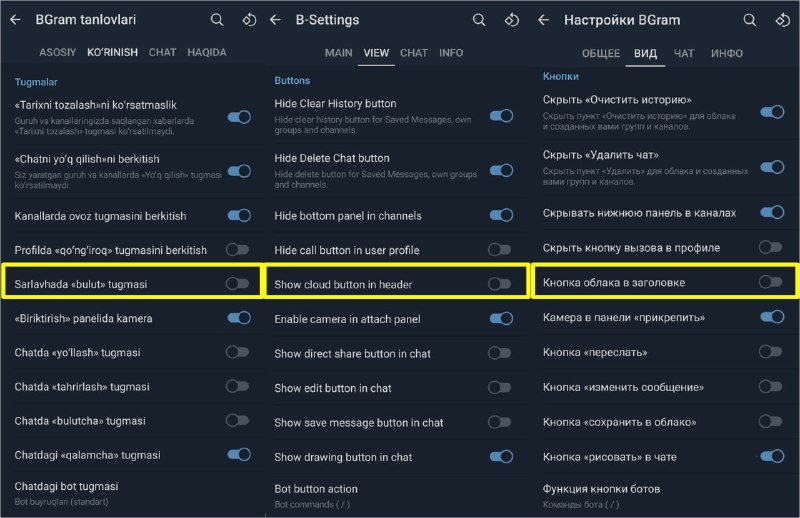
Task: Go back from B-Settings screen
Action: tap(276, 20)
